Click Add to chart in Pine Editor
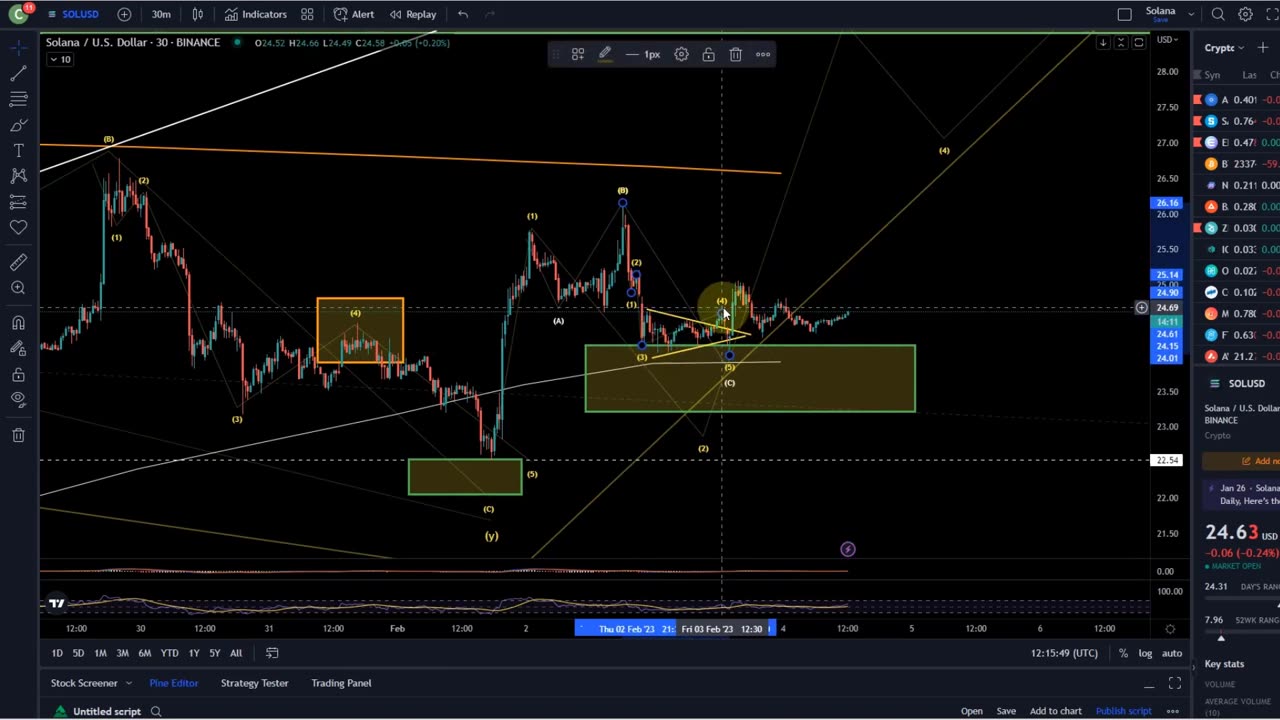The image size is (1280, 720). tap(1056, 711)
